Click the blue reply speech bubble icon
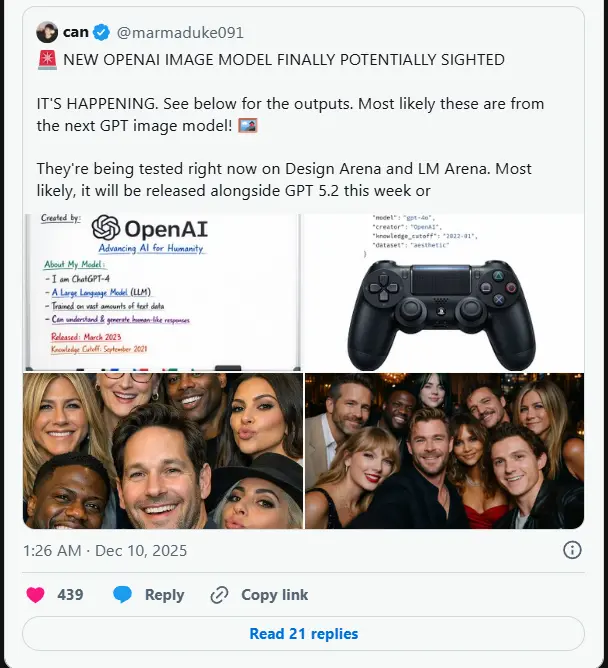608x668 pixels. 122,594
